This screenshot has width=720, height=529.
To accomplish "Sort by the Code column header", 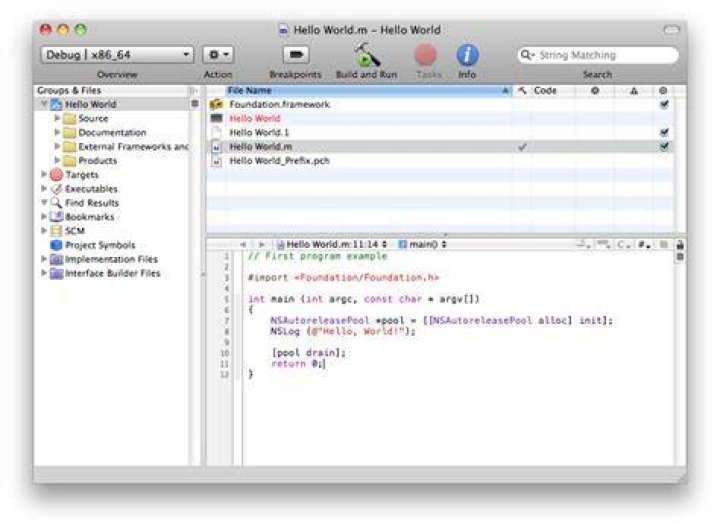I will point(553,90).
